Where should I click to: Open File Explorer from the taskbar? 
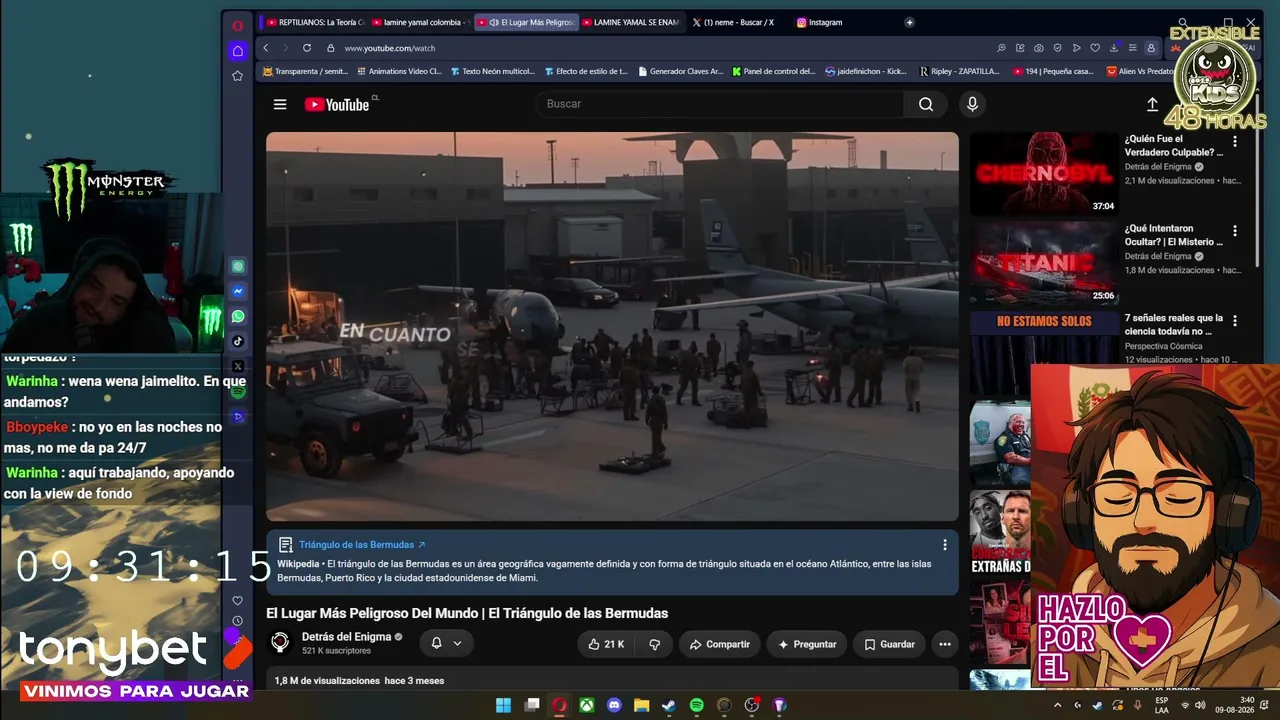[642, 705]
